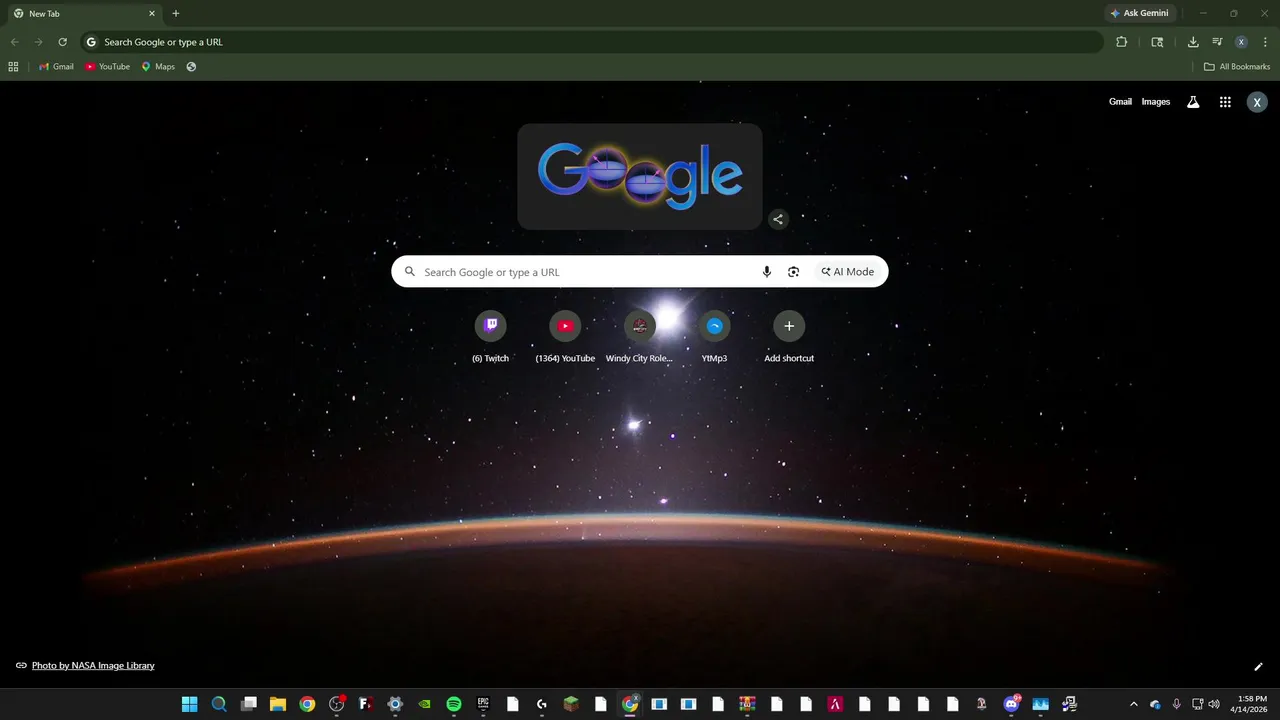Click the forward navigation arrow
This screenshot has width=1280, height=720.
(38, 42)
